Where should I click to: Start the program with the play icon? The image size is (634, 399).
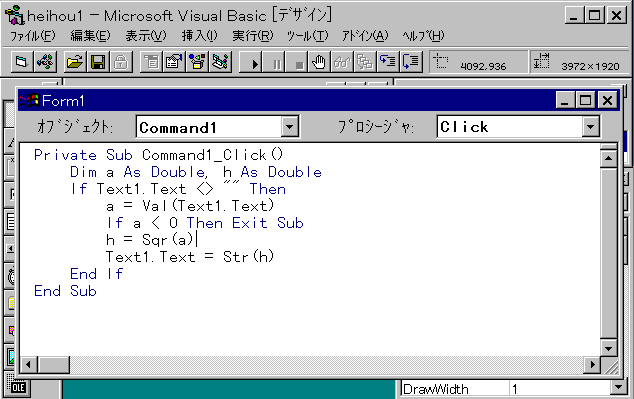click(251, 62)
